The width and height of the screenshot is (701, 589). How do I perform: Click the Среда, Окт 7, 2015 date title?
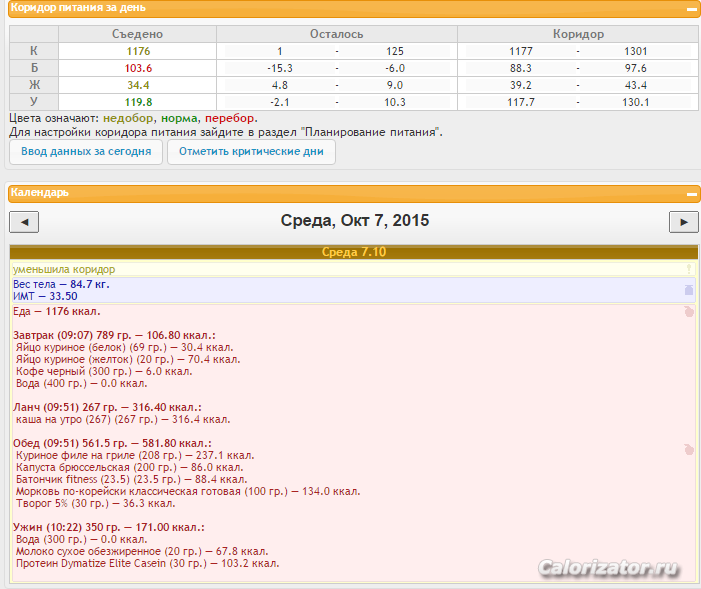tap(354, 221)
